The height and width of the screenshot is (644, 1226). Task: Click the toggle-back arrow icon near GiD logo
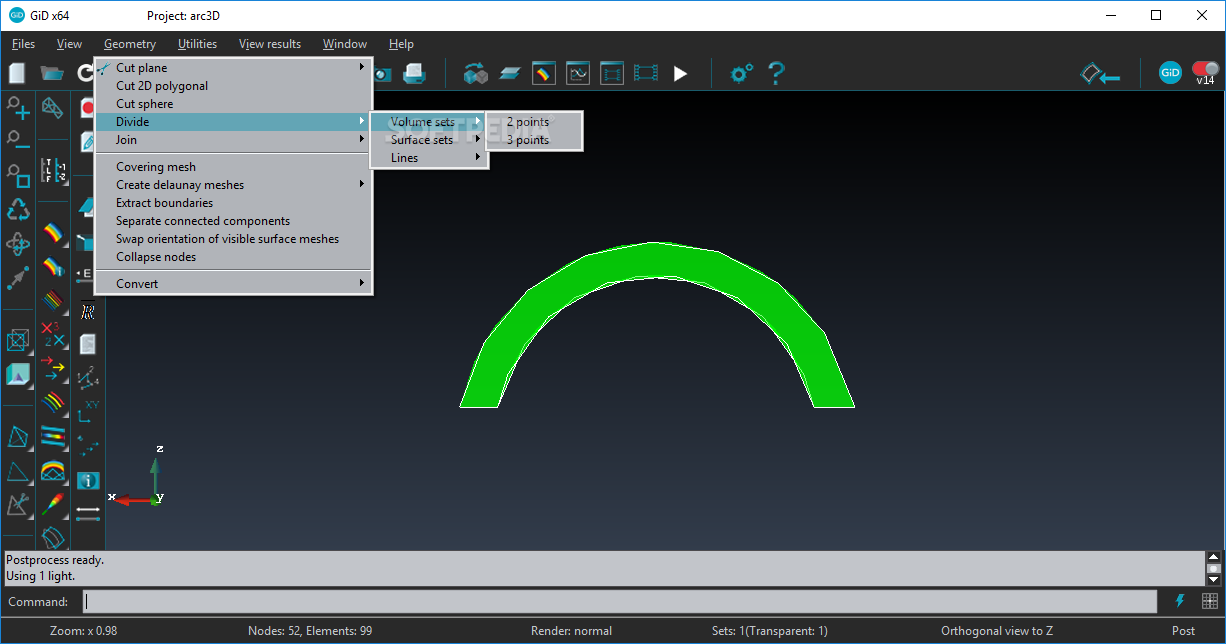(1100, 73)
